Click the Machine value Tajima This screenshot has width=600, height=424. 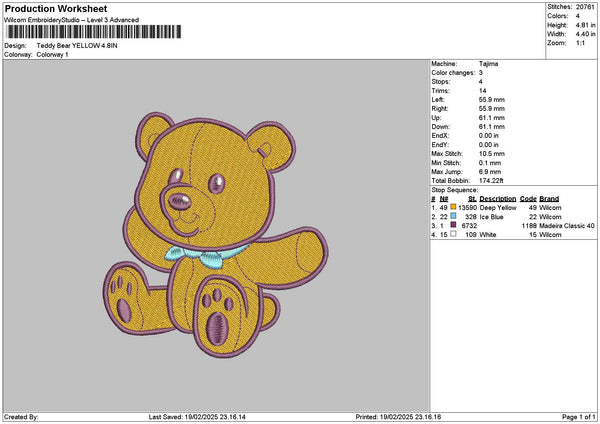click(x=489, y=64)
